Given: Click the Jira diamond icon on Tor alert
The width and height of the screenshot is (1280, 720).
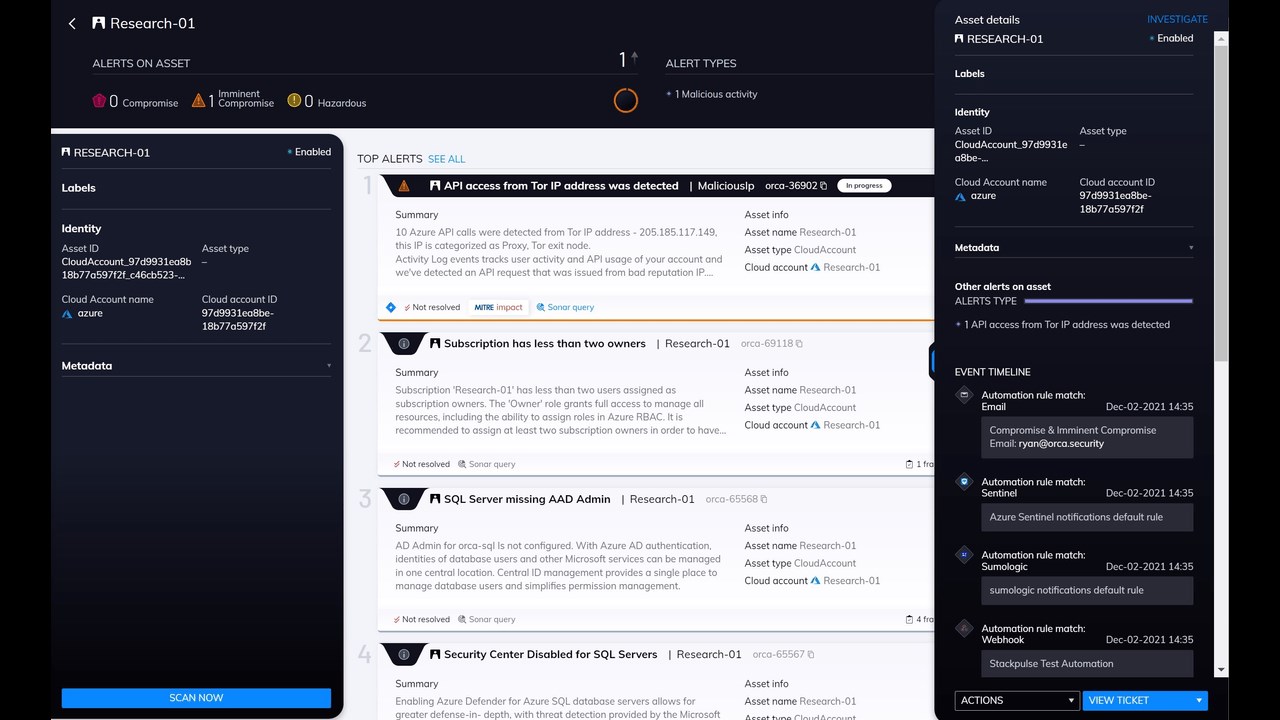Looking at the screenshot, I should tap(391, 307).
